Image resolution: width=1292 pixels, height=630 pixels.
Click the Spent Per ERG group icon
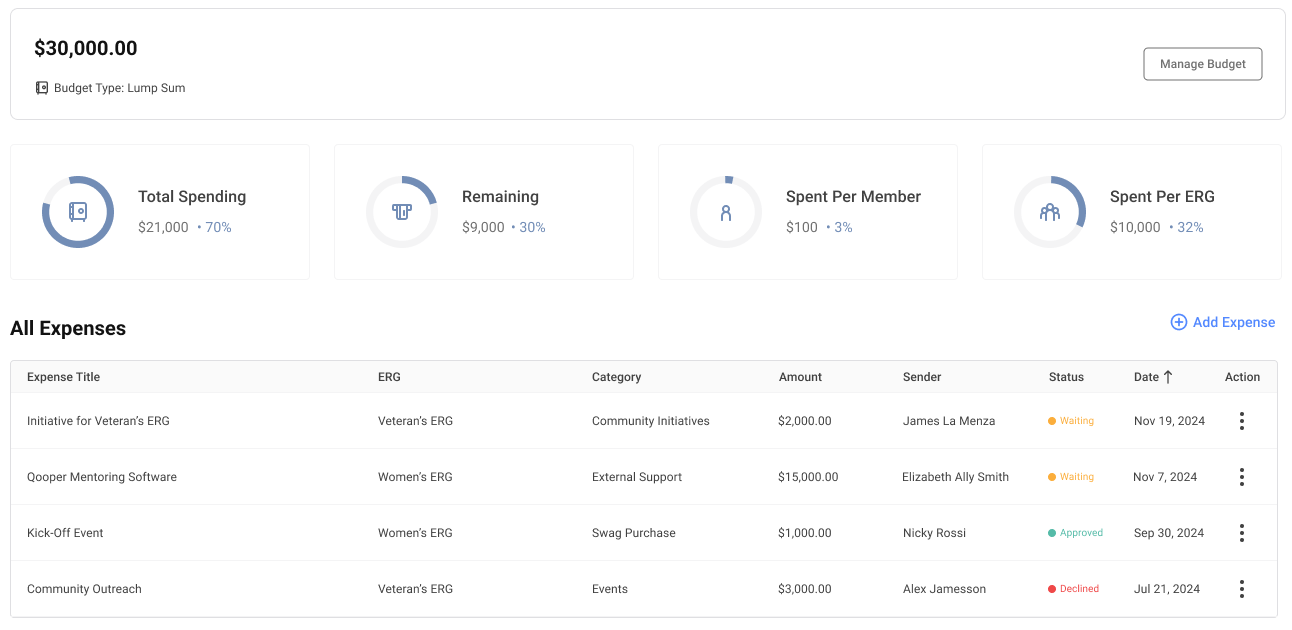click(1050, 212)
